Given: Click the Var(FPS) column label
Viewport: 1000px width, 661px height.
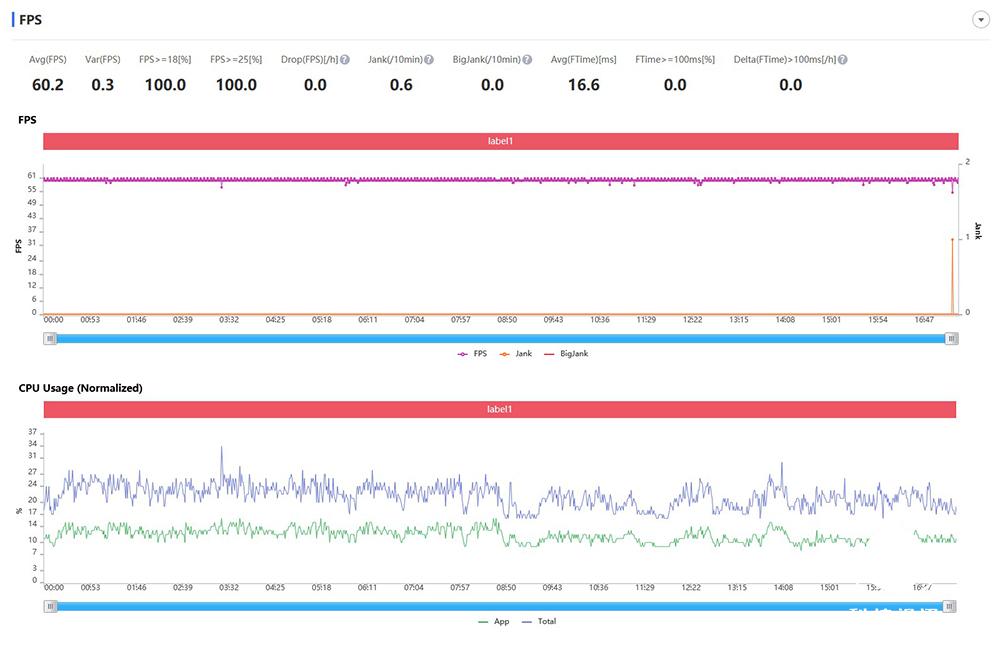Looking at the screenshot, I should 103,59.
